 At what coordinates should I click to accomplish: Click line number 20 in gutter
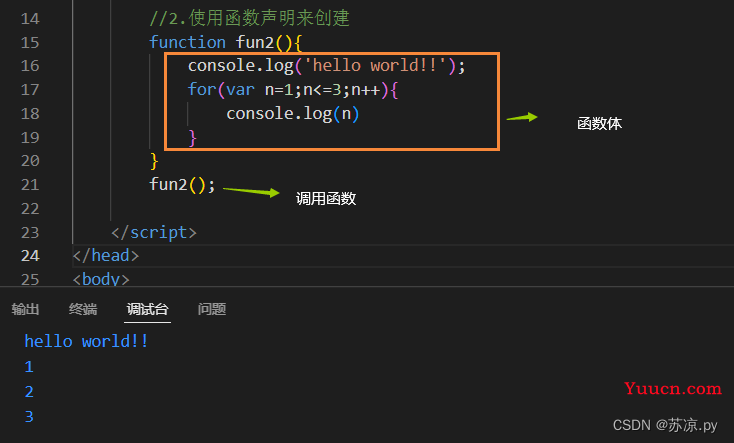tap(30, 161)
